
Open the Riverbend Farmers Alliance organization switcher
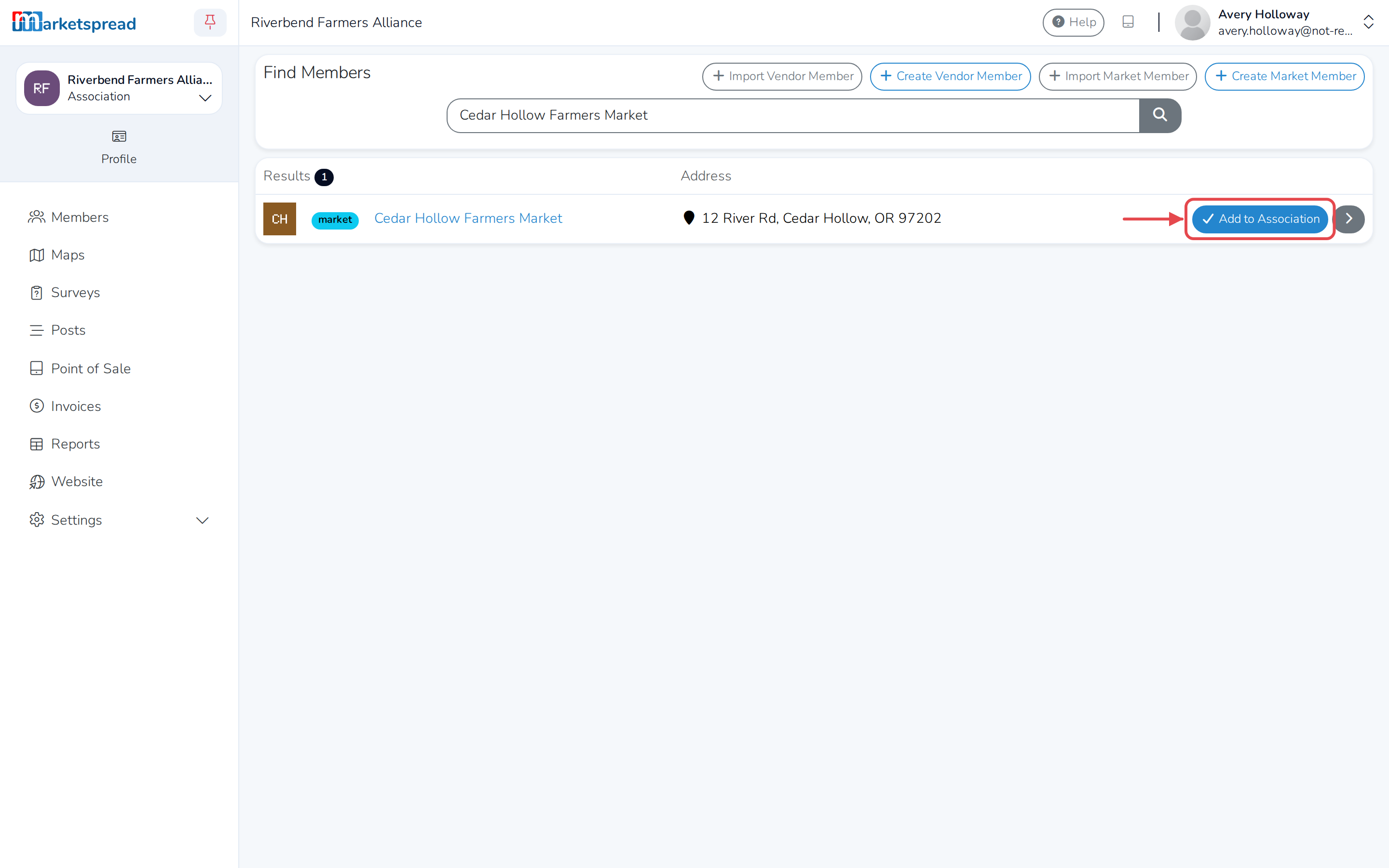pos(119,88)
